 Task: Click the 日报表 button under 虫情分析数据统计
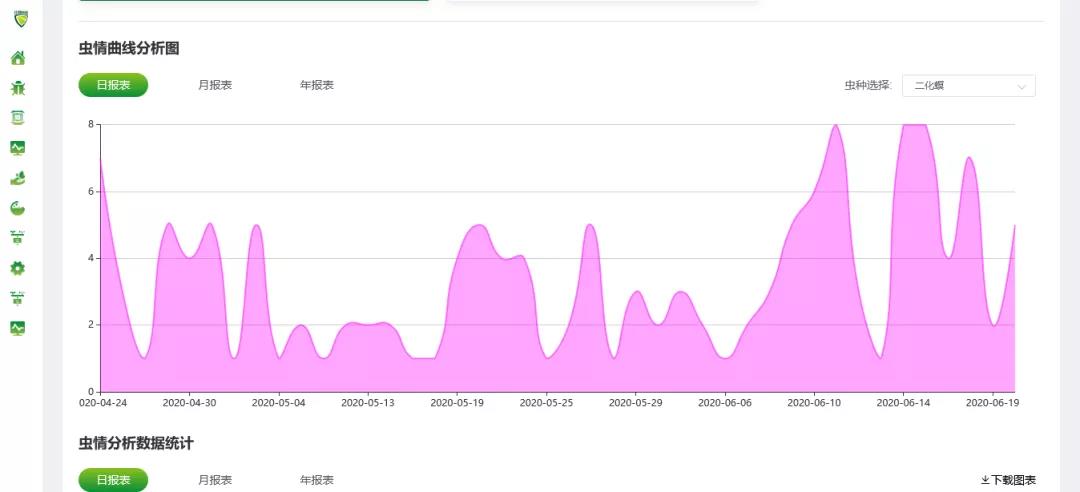[x=113, y=480]
